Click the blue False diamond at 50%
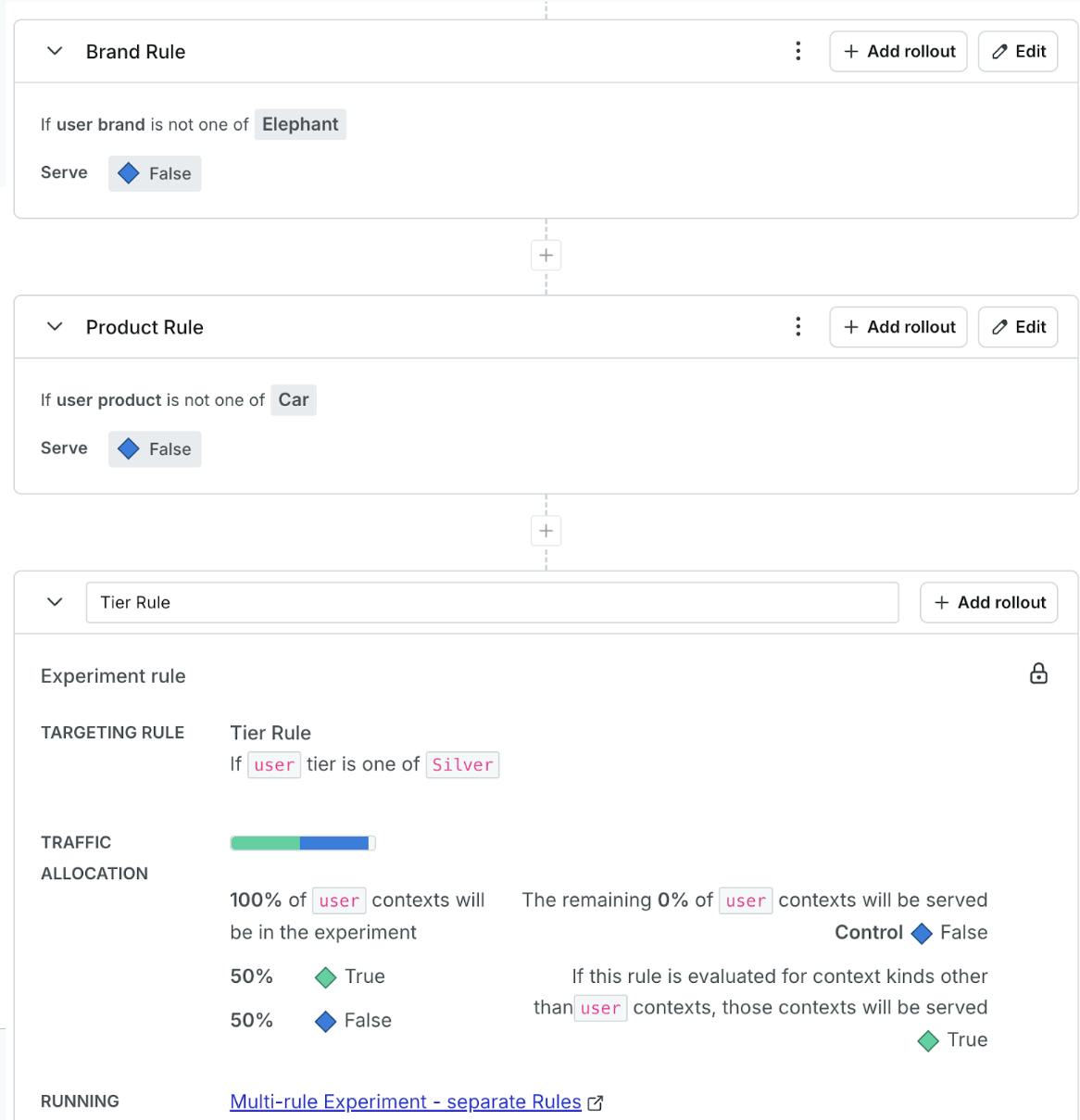The width and height of the screenshot is (1080, 1120). 325,1021
